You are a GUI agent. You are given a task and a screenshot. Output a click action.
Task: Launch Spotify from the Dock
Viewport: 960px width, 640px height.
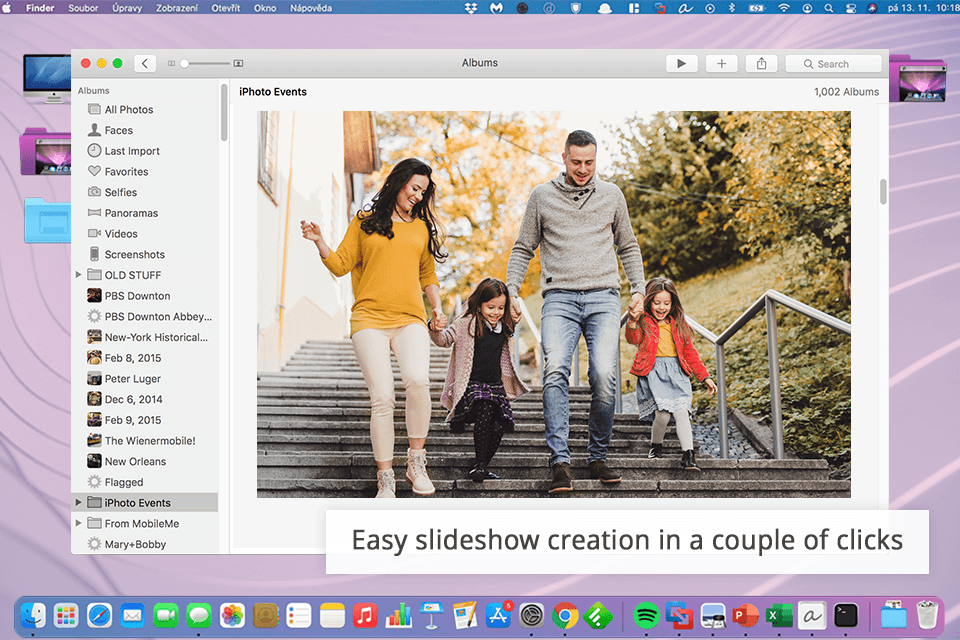click(646, 616)
